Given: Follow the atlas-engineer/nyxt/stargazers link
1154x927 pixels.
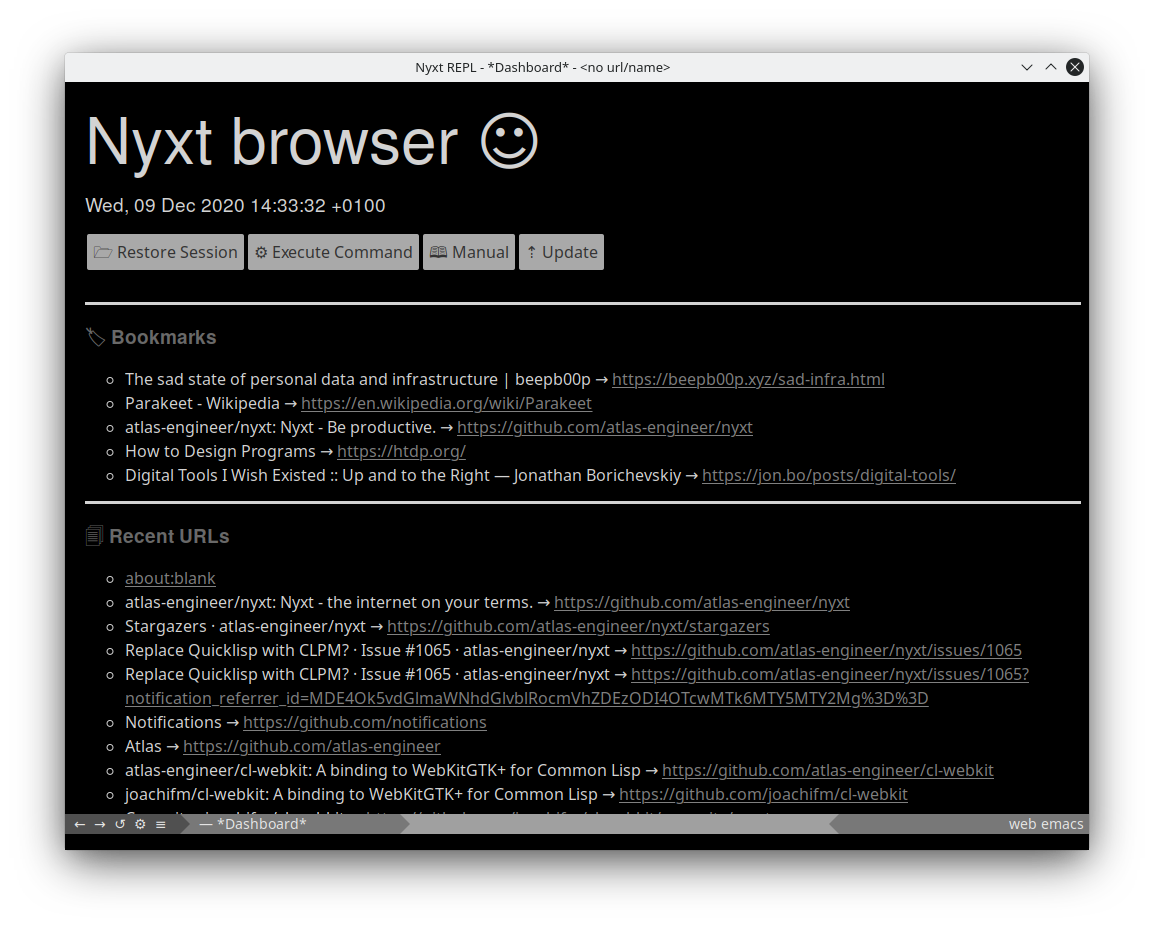Looking at the screenshot, I should click(578, 626).
